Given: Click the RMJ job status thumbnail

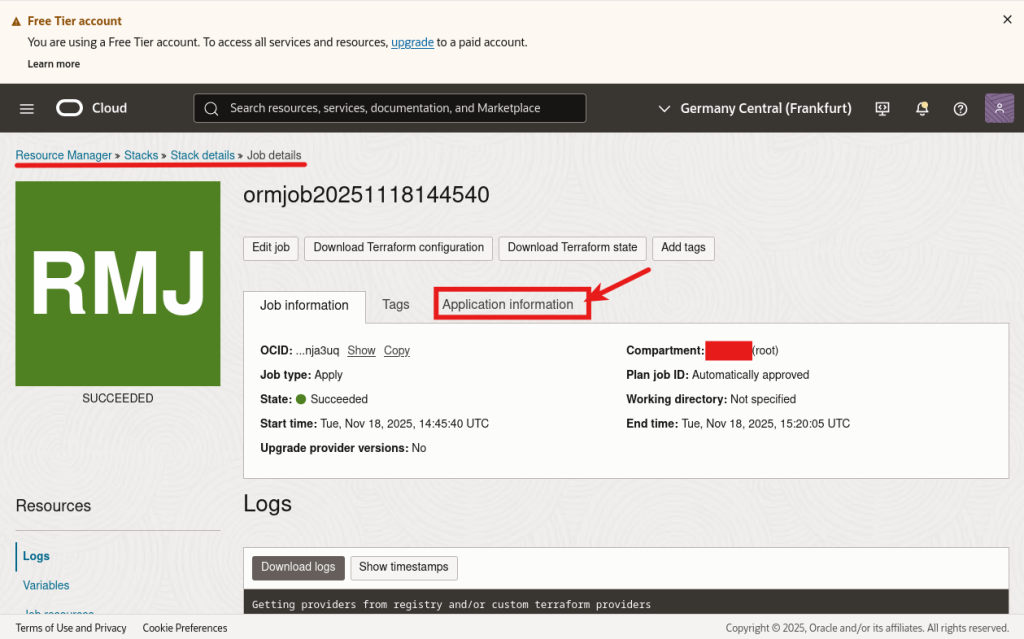Looking at the screenshot, I should pyautogui.click(x=118, y=284).
